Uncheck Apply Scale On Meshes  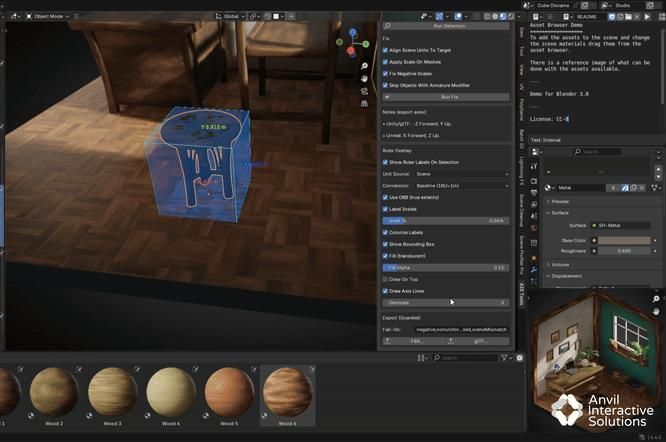point(385,62)
